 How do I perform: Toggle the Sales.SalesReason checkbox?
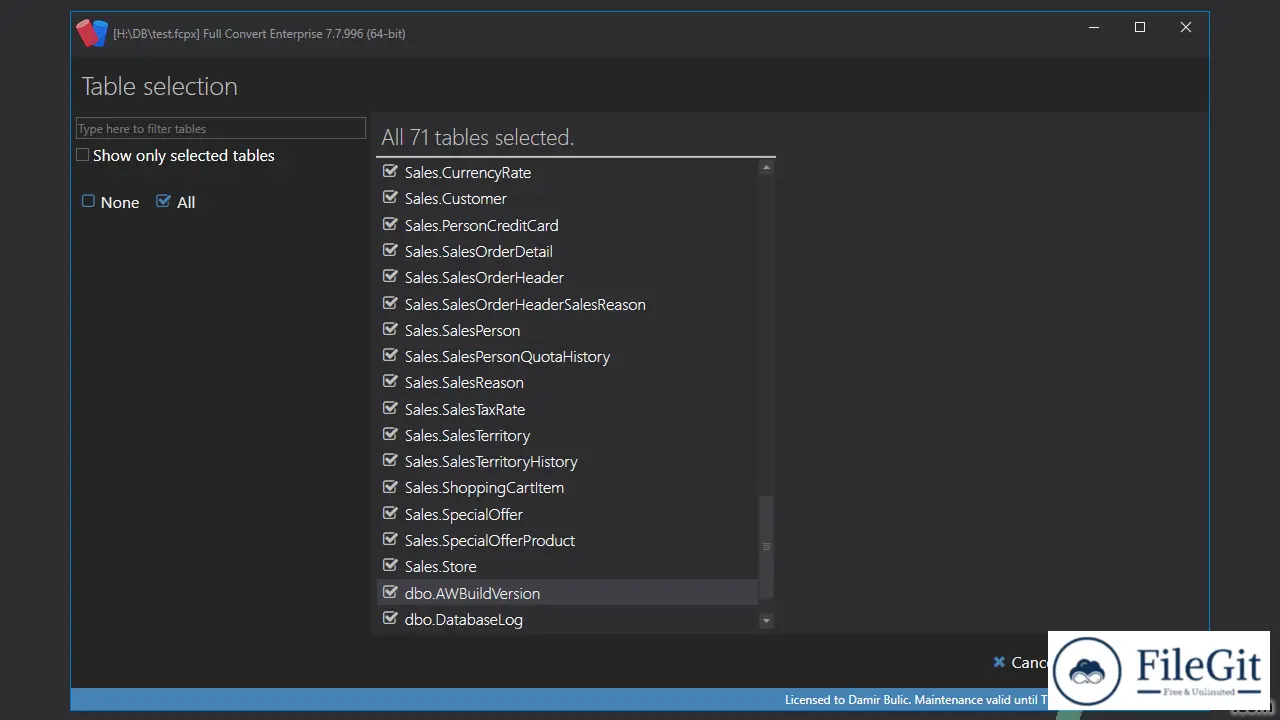tap(390, 381)
